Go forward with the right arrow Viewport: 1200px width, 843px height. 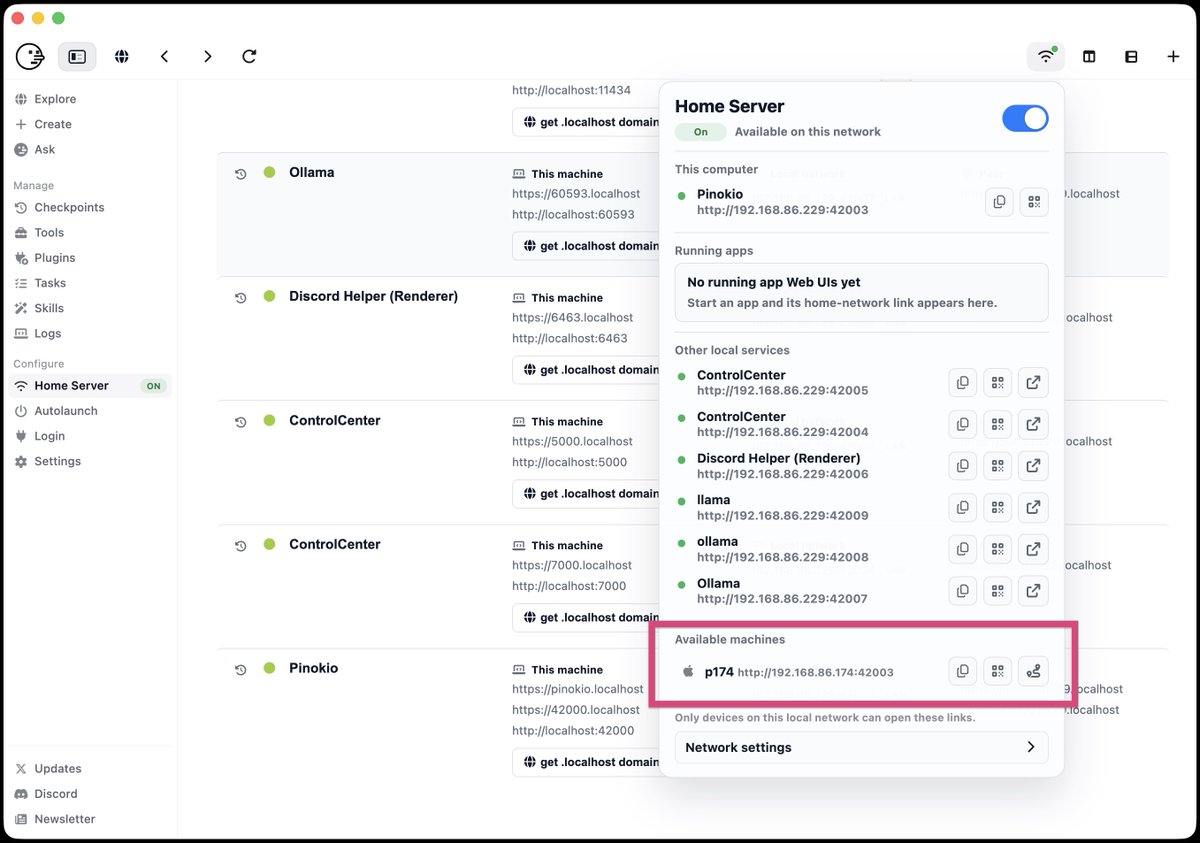click(207, 56)
